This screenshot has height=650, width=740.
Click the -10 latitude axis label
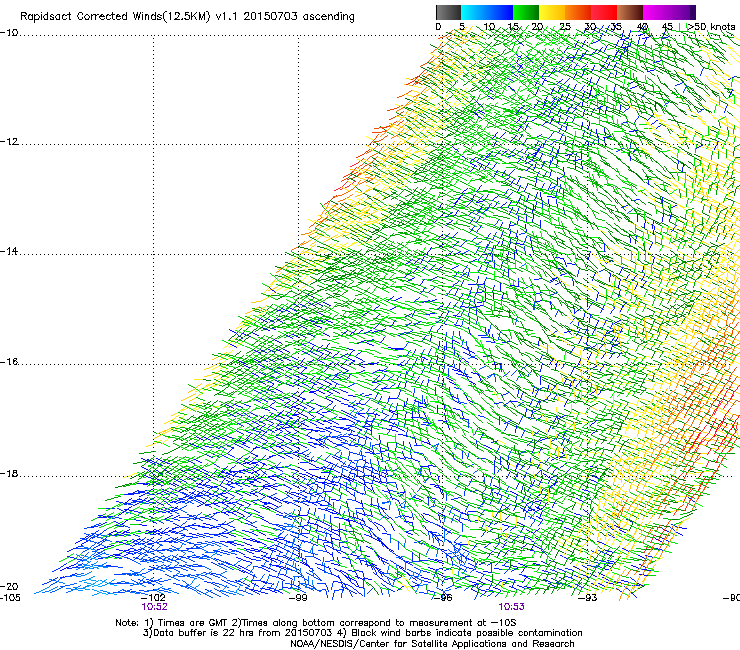9,33
